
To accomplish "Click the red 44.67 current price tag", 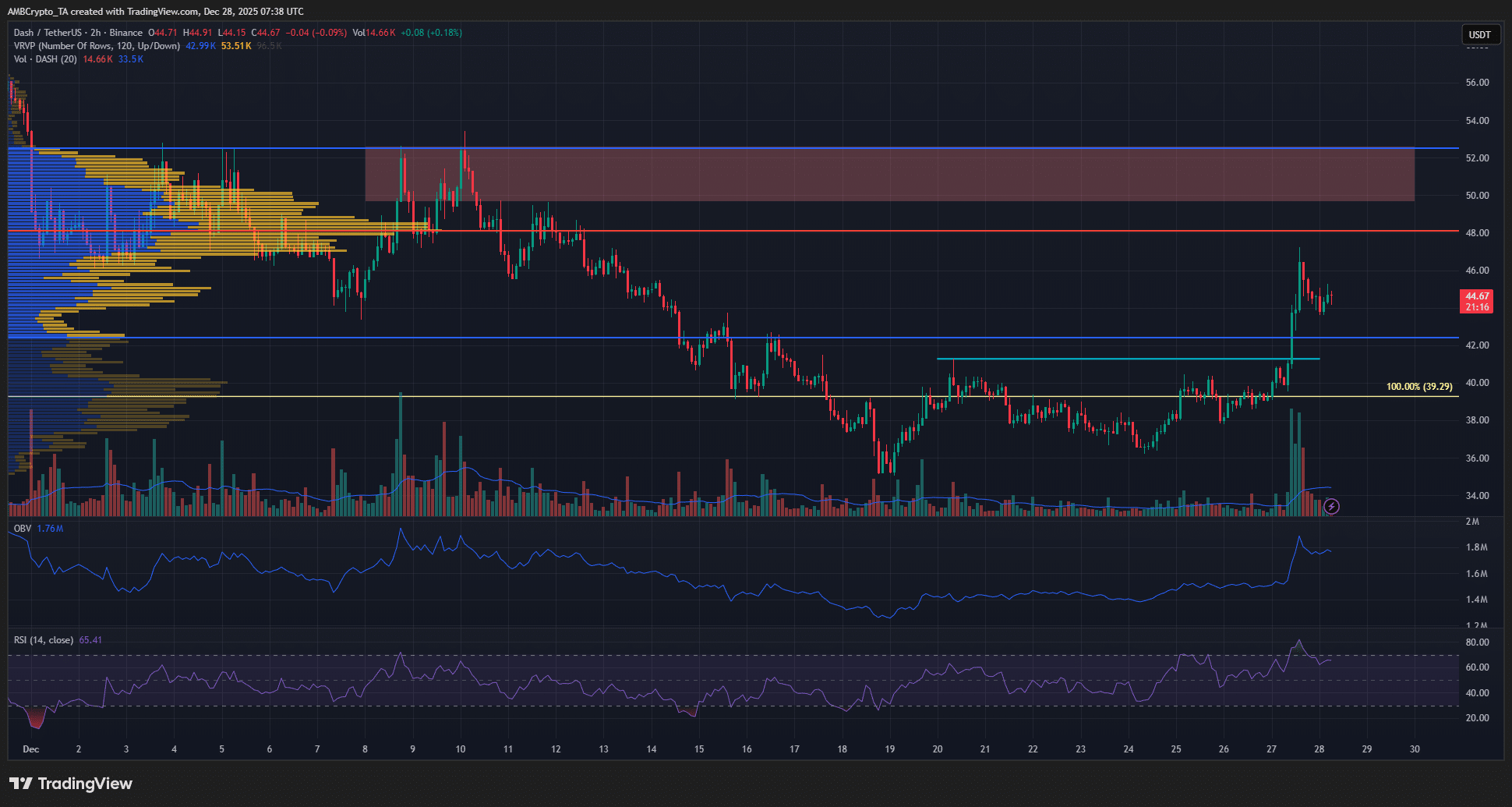I will tap(1476, 301).
